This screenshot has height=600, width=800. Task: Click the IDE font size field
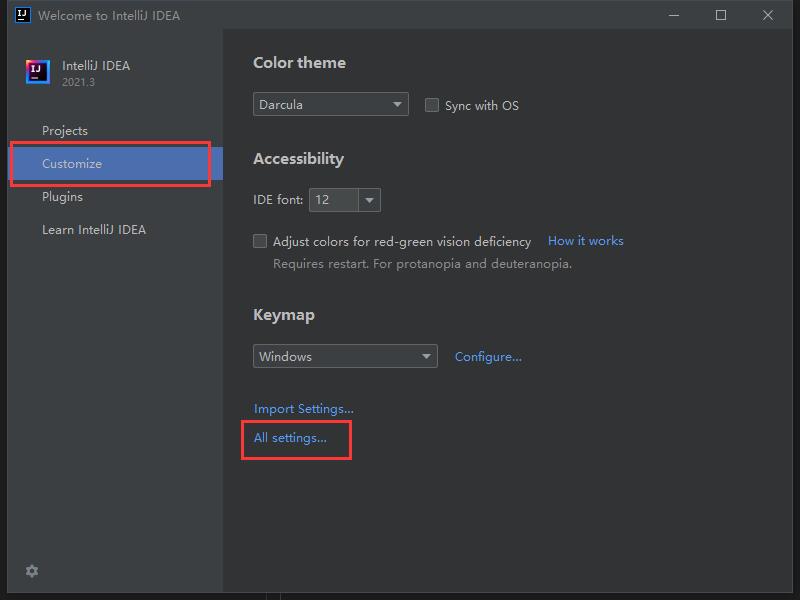point(334,199)
